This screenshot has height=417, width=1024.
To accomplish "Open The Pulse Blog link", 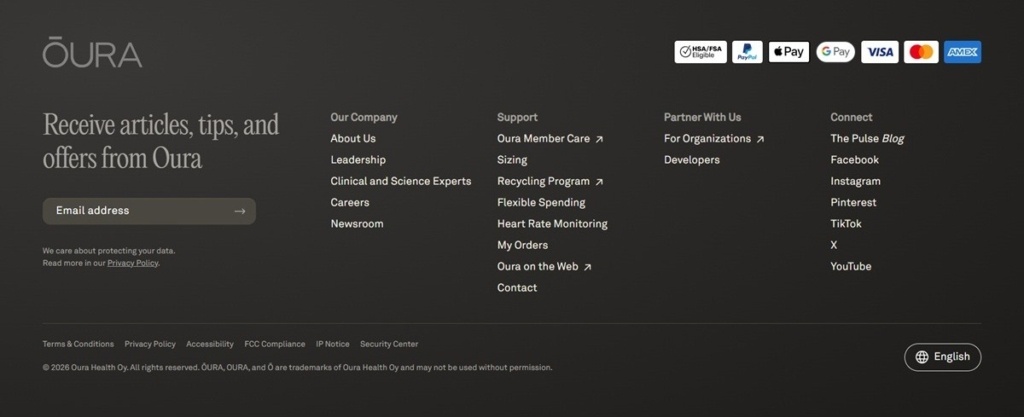I will coord(867,138).
